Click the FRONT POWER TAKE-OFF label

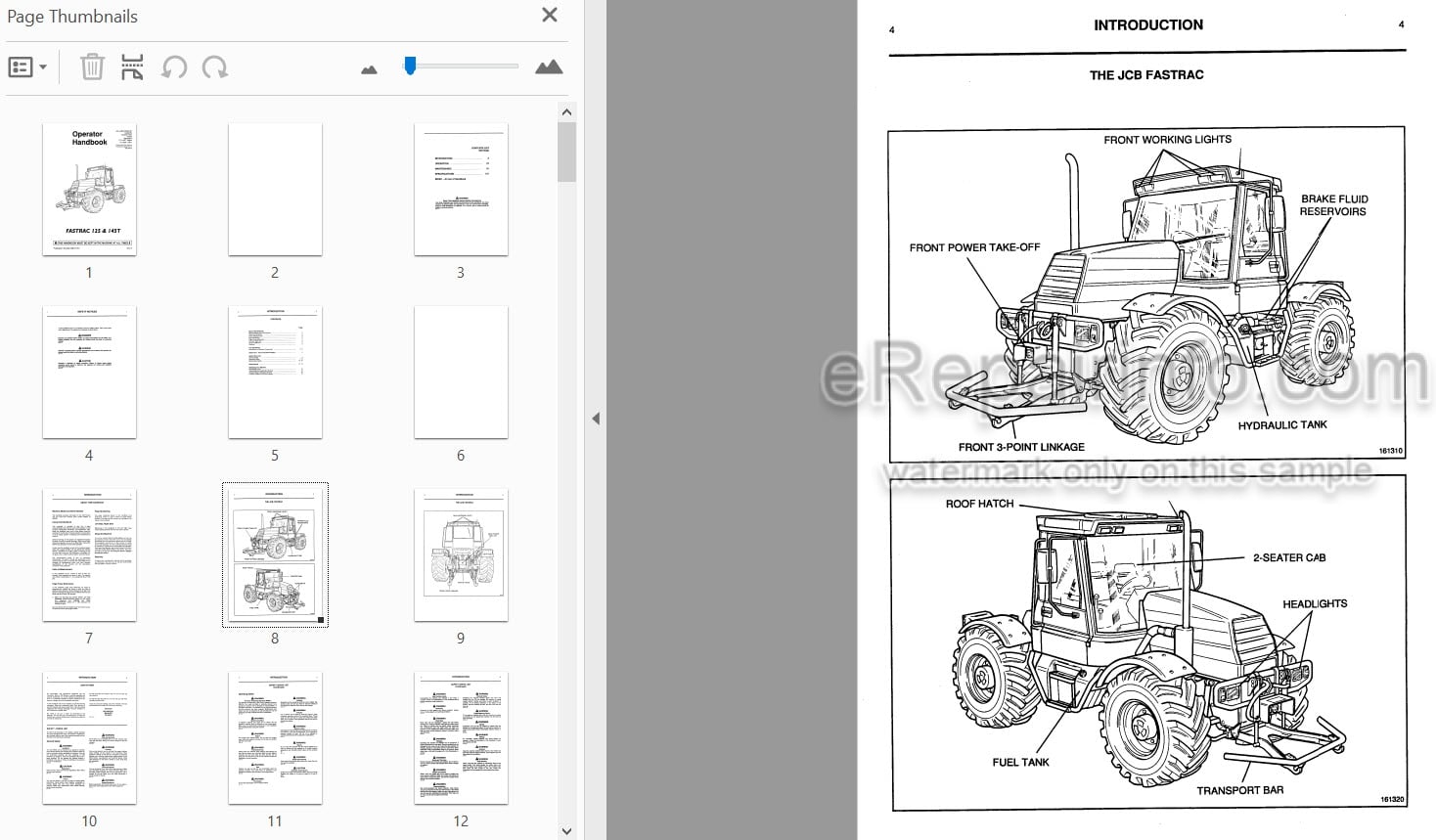point(974,247)
